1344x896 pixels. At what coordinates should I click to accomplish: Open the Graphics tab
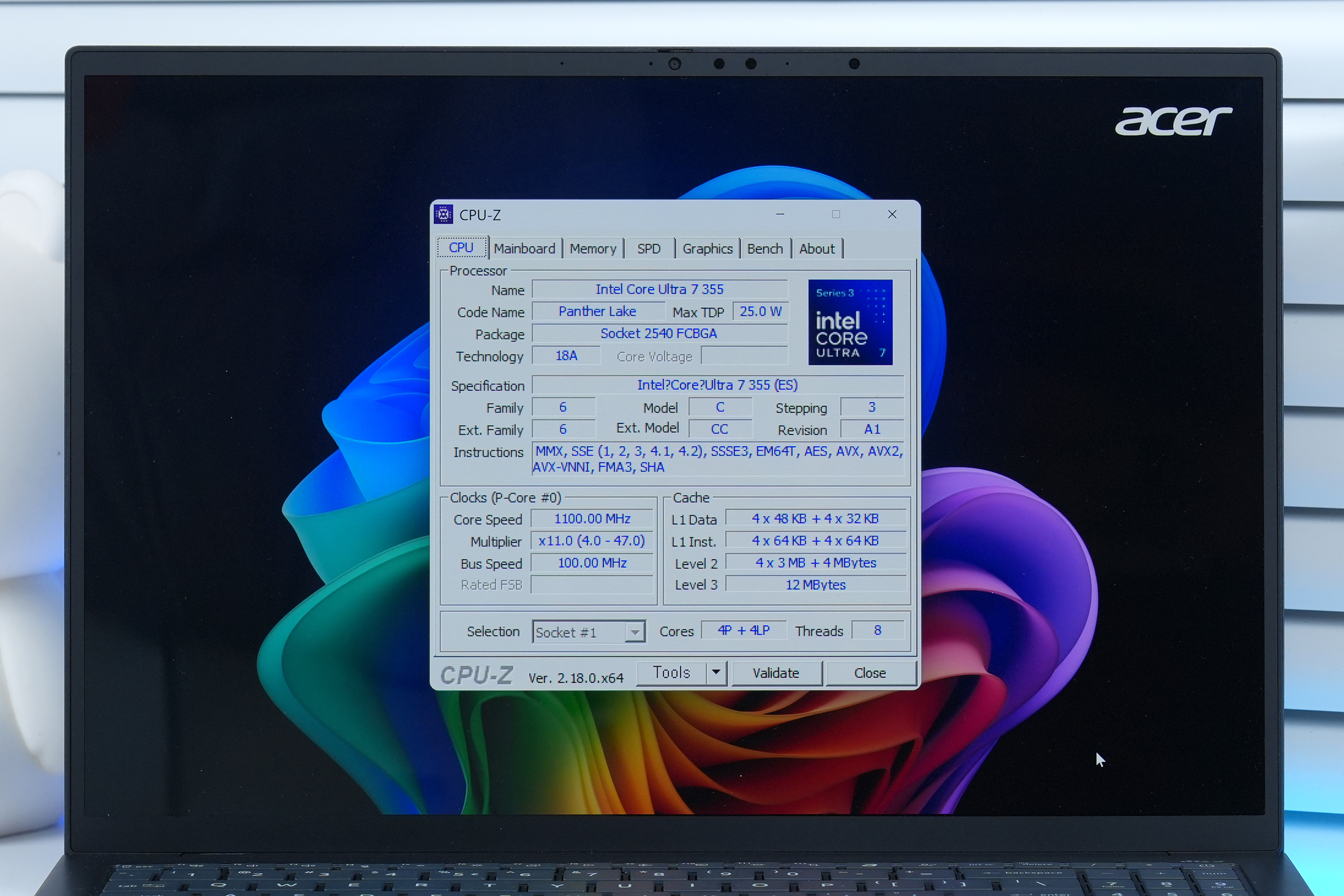(707, 249)
